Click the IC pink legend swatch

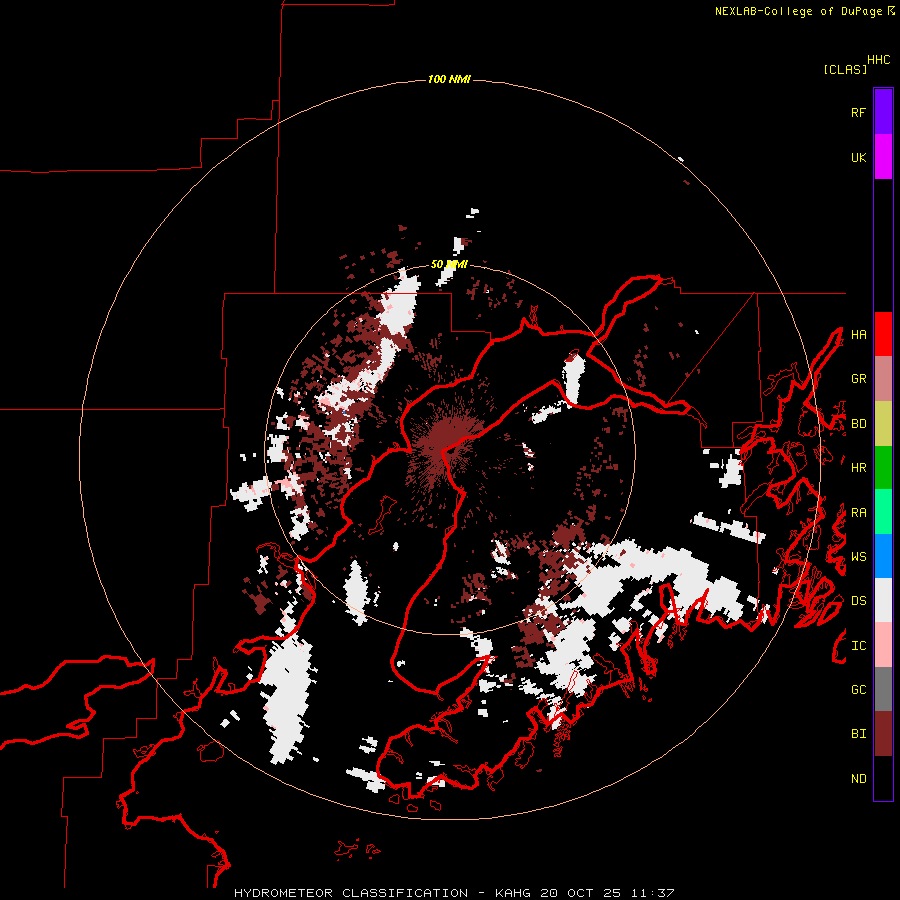coord(883,645)
